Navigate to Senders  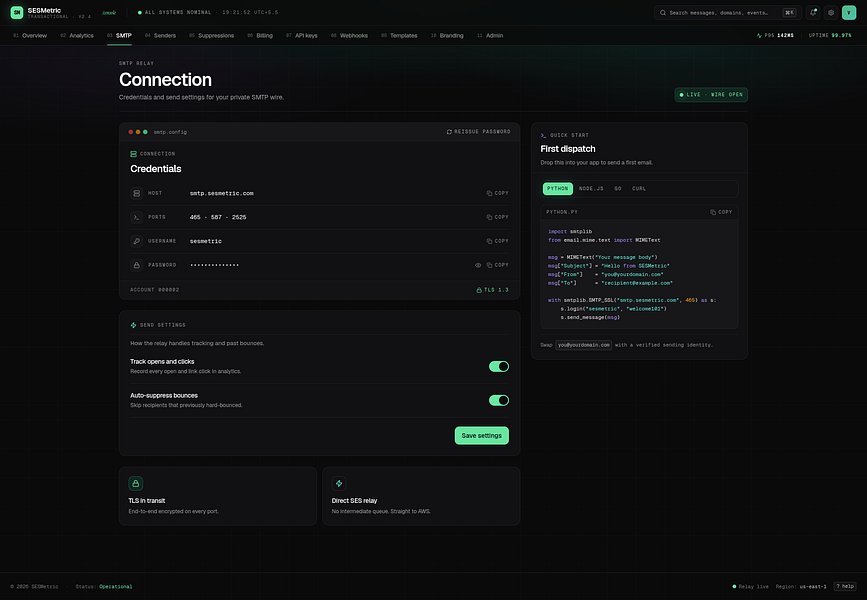click(160, 35)
